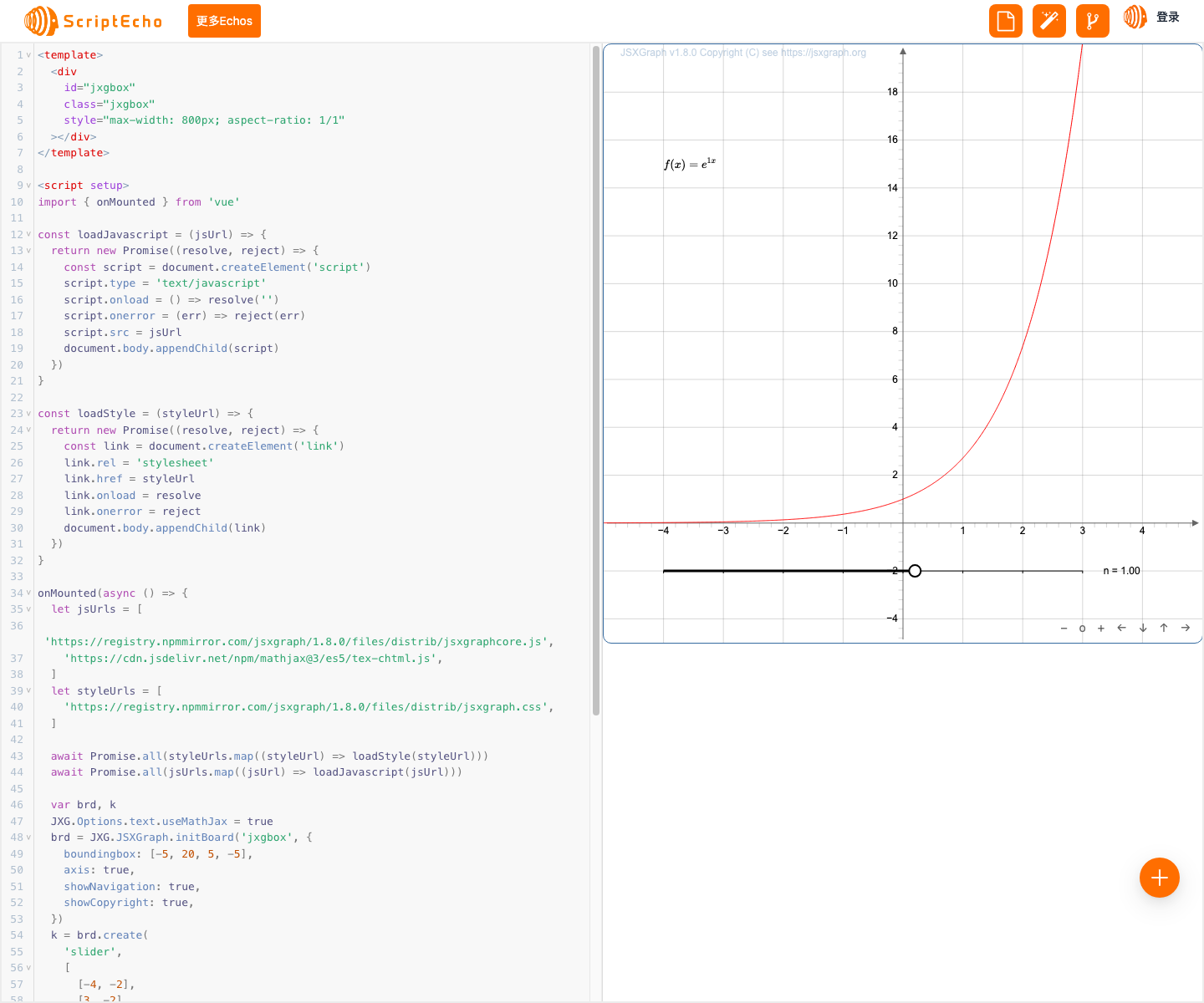Create a new file with document icon
The image size is (1204, 1003).
1006,21
